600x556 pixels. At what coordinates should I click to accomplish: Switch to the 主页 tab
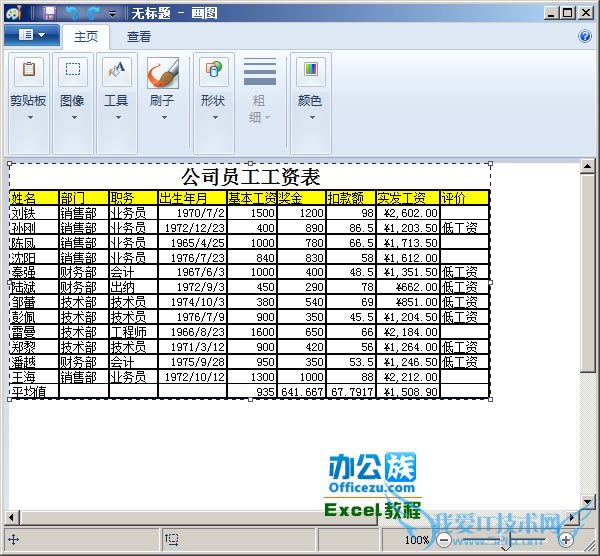[86, 37]
